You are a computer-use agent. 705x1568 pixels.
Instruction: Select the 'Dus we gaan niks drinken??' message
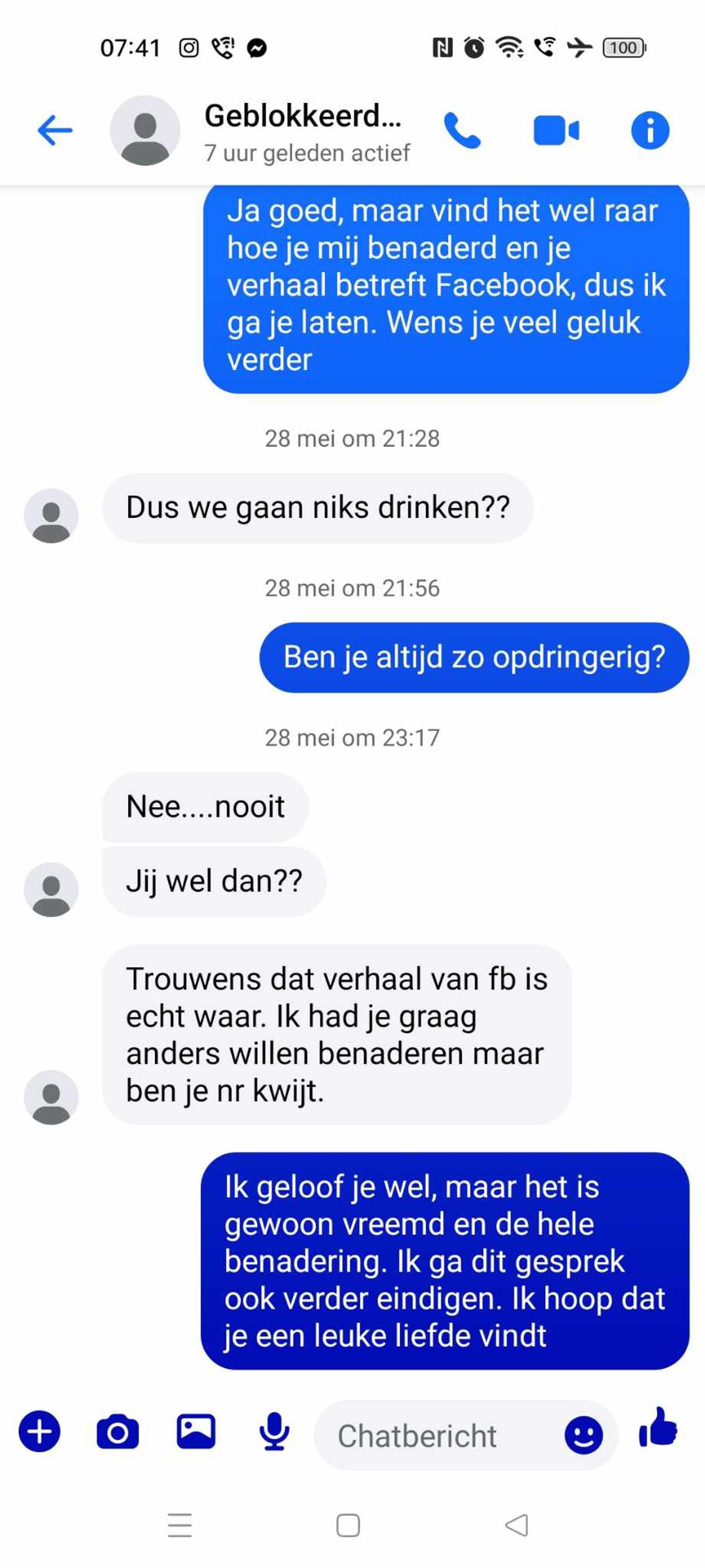[x=317, y=508]
